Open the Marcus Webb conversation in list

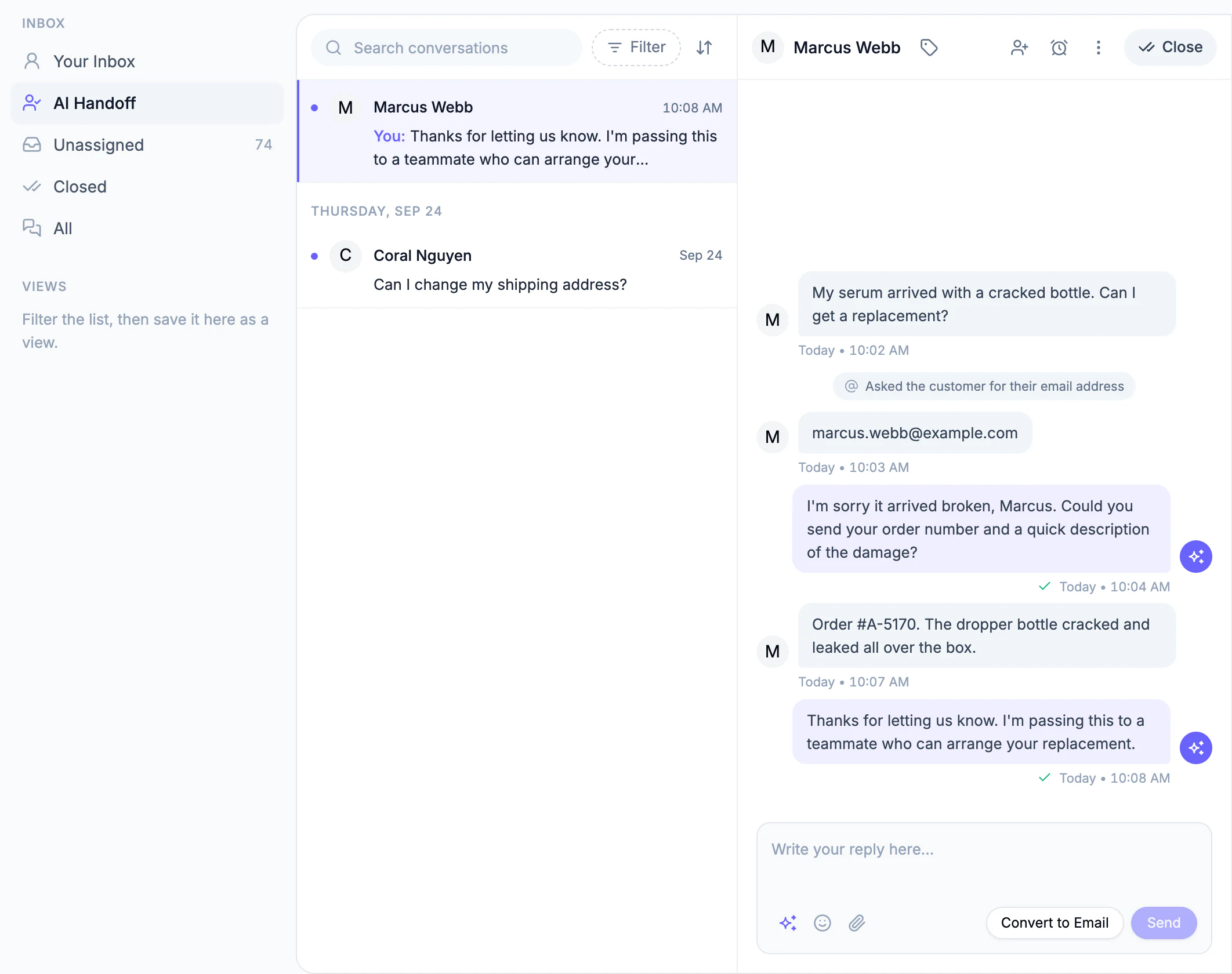(517, 131)
